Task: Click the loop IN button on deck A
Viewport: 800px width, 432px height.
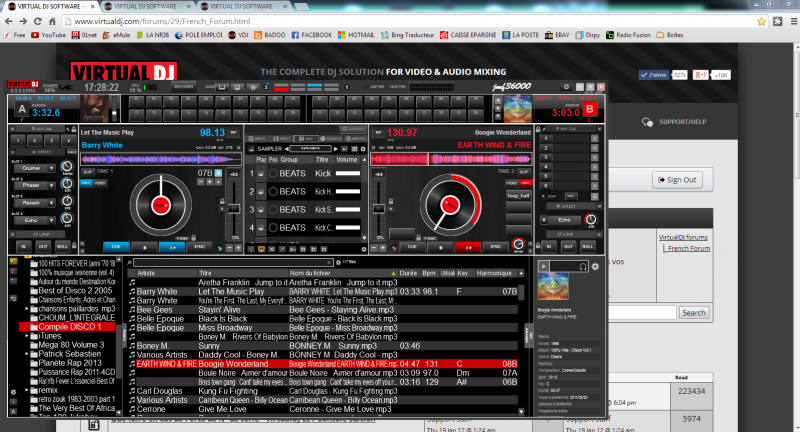Action: 23,244
